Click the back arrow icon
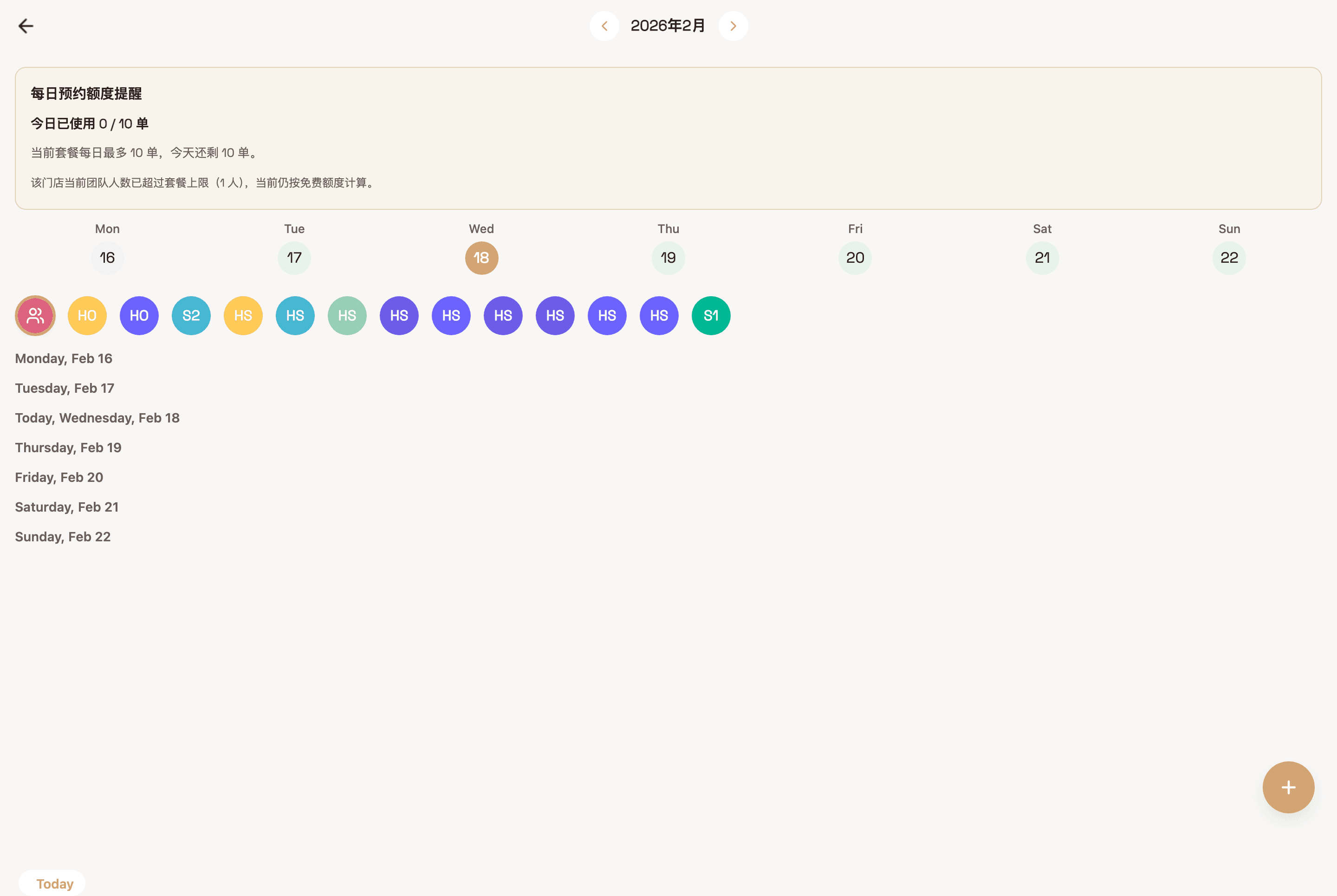This screenshot has width=1337, height=896. click(x=26, y=26)
